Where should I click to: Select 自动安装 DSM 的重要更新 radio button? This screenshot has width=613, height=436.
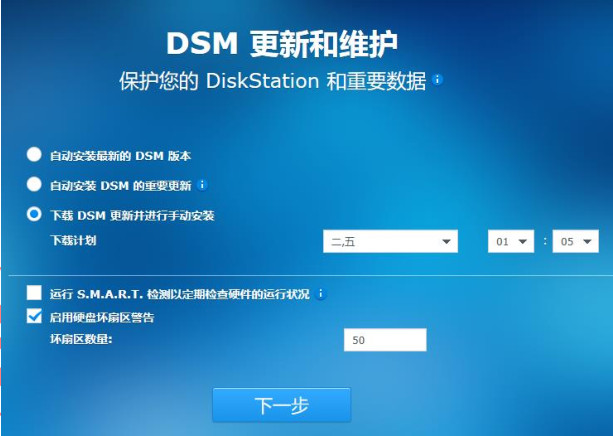(34, 184)
